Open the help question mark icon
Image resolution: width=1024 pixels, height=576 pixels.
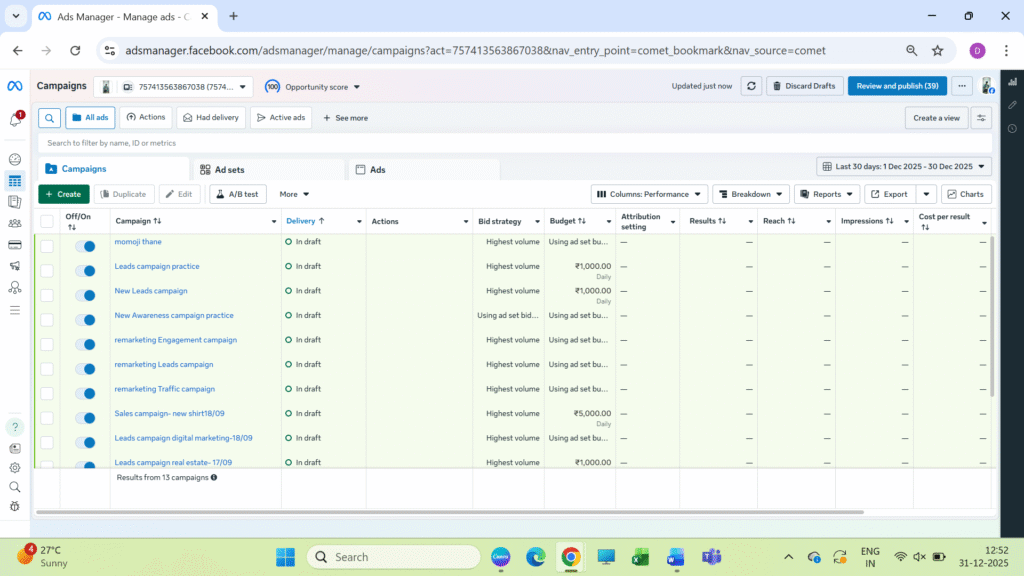click(x=15, y=427)
